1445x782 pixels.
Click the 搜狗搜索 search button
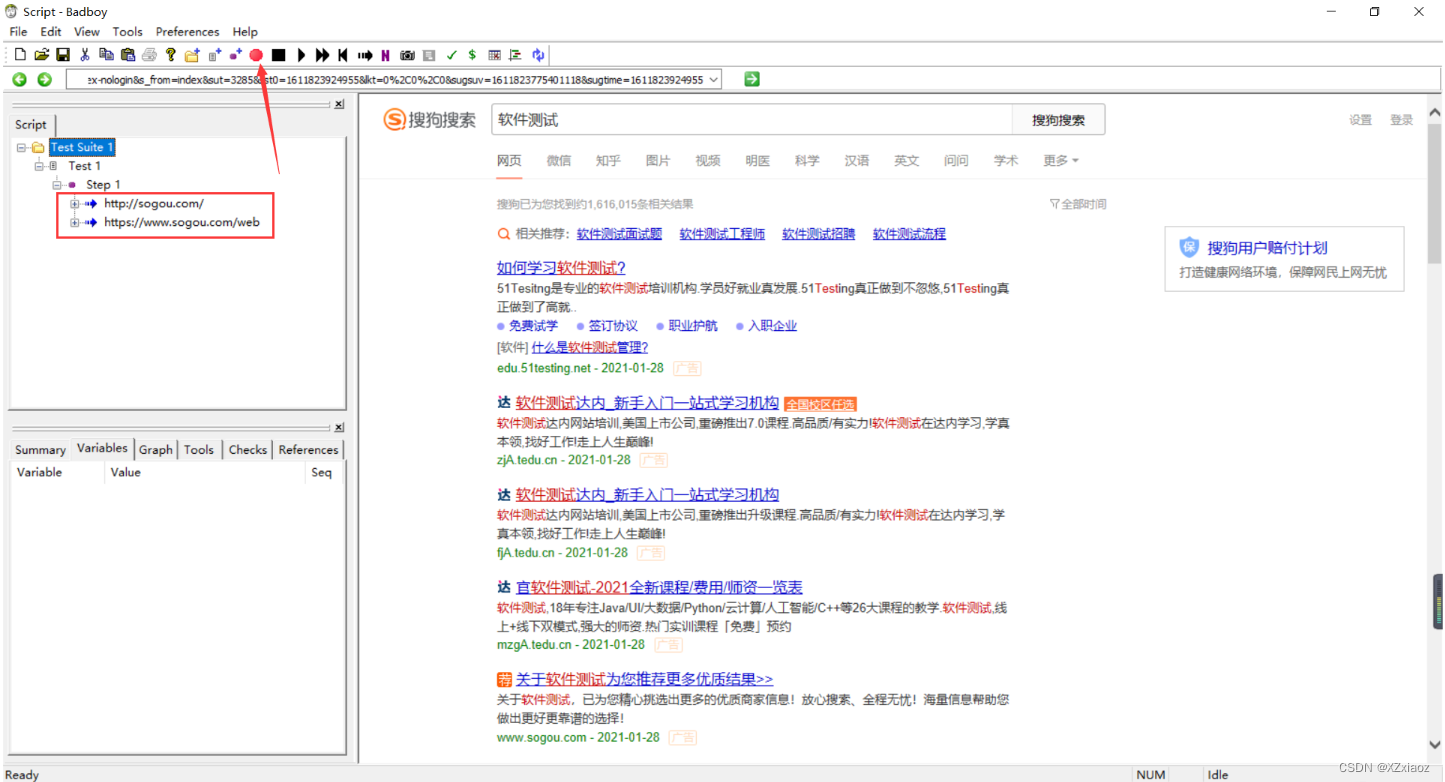(x=1059, y=120)
